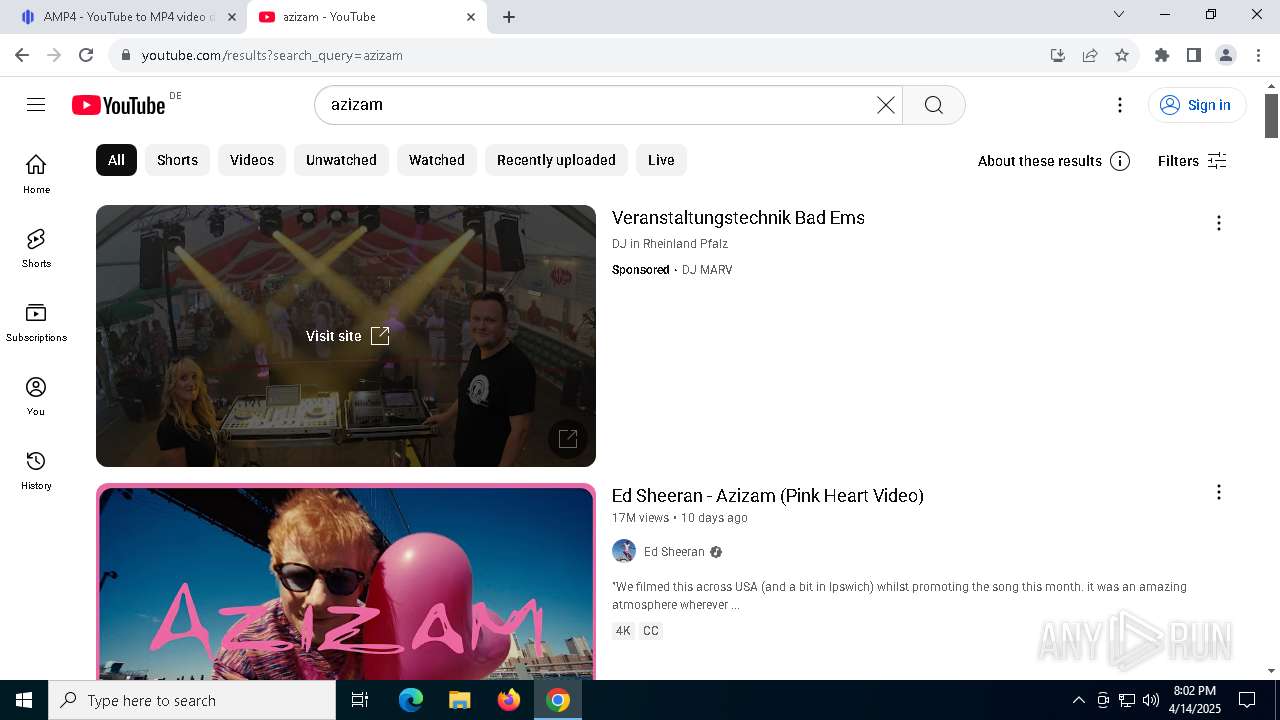Viewport: 1280px width, 720px height.
Task: Open options menu for Azizam video
Action: pos(1218,492)
